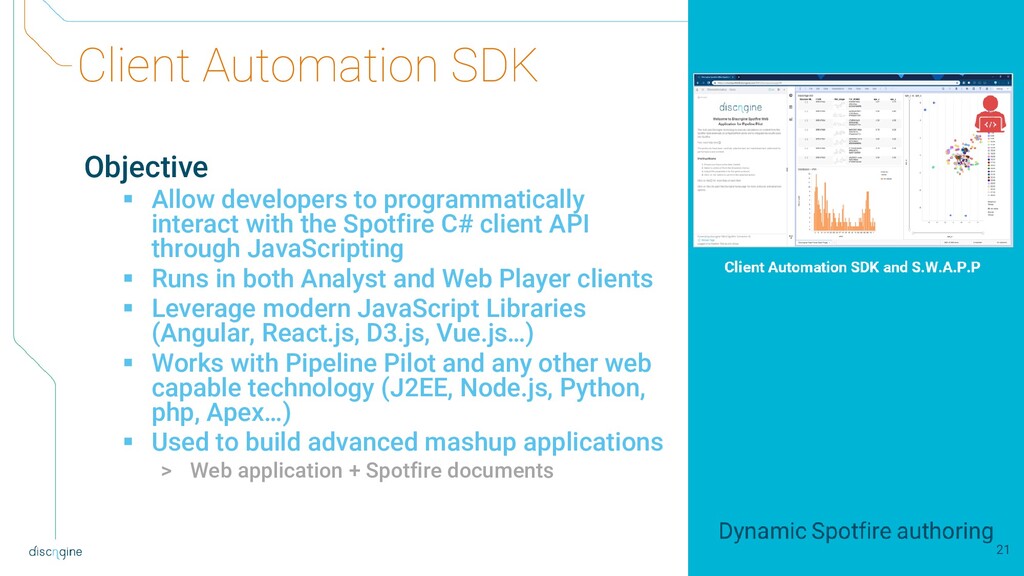Click 'Used to build advanced mashup applications'
The image size is (1024, 576).
coord(408,442)
